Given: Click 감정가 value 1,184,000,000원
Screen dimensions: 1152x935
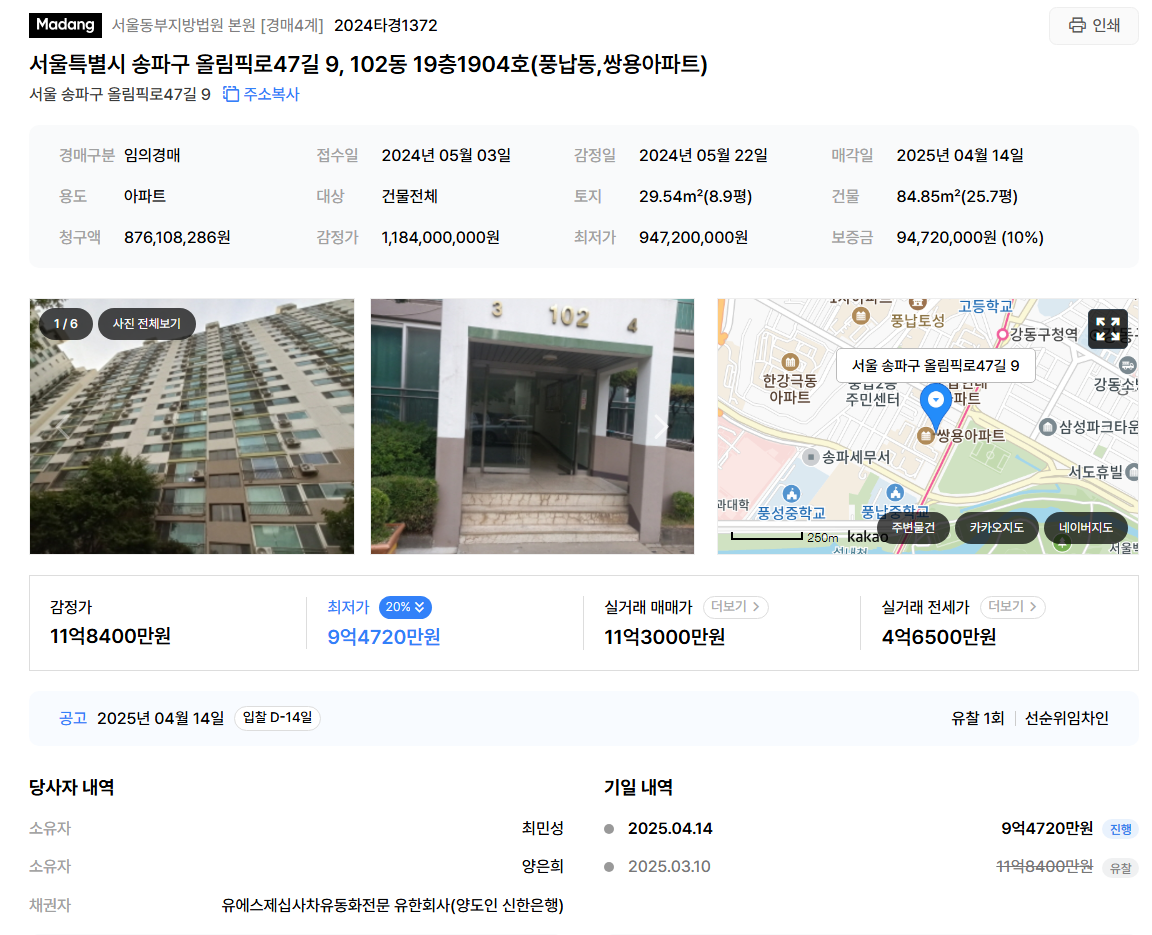Looking at the screenshot, I should (440, 237).
